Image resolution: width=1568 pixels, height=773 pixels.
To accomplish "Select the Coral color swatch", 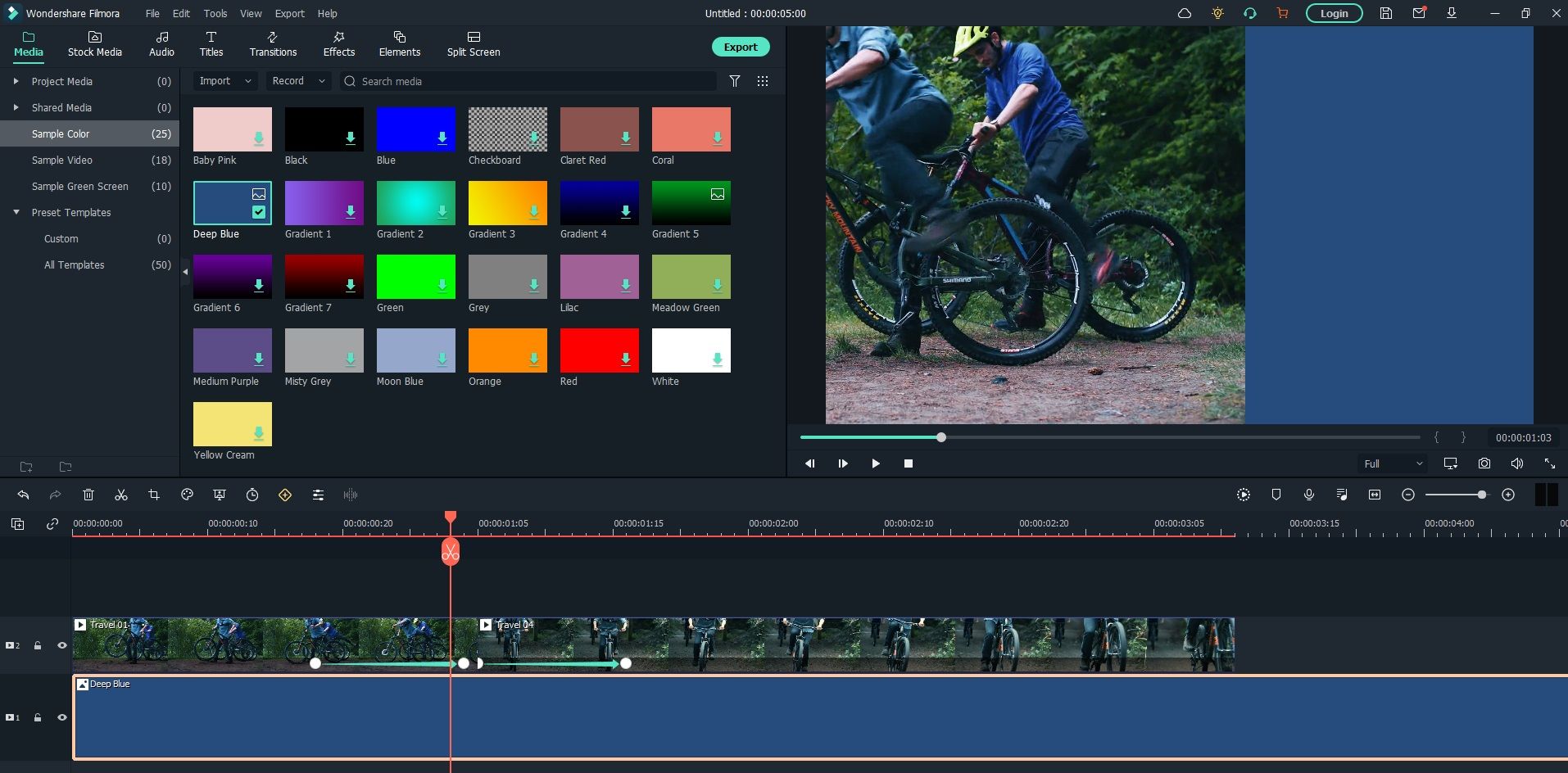I will [691, 129].
